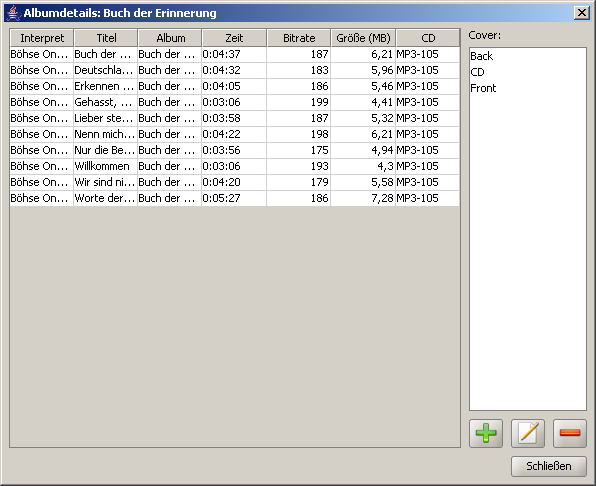This screenshot has width=596, height=486.
Task: Select the row with duration 0:05:27
Action: 235,198
